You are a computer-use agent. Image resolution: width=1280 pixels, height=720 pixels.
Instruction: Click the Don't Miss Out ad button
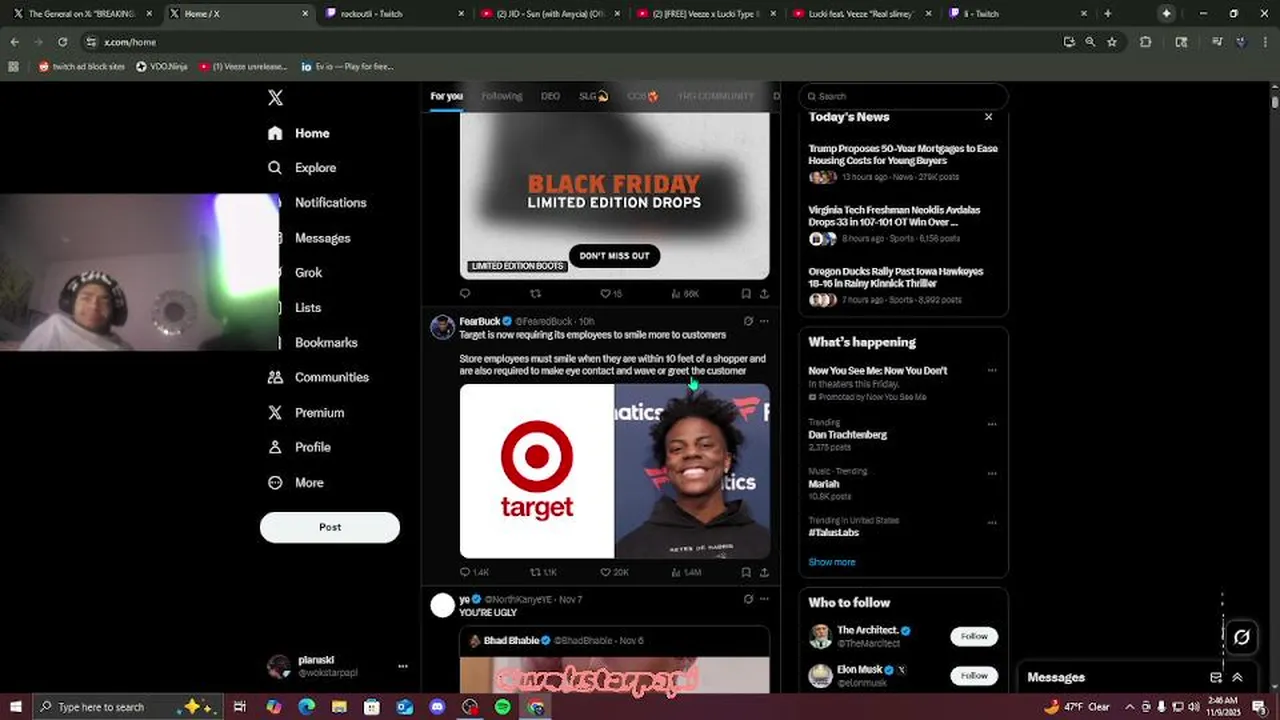(614, 256)
